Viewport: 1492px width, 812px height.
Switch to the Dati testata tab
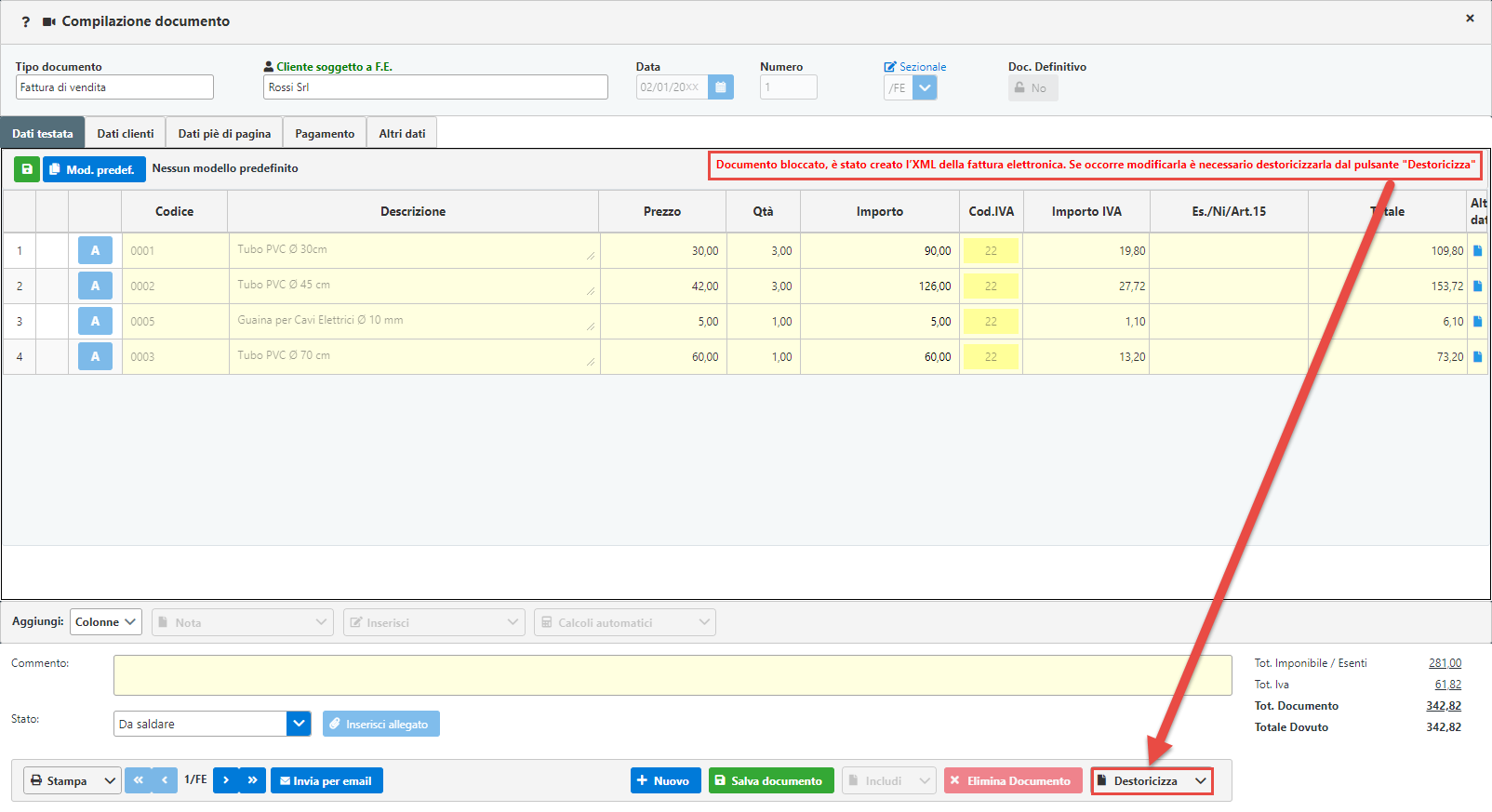tap(43, 133)
